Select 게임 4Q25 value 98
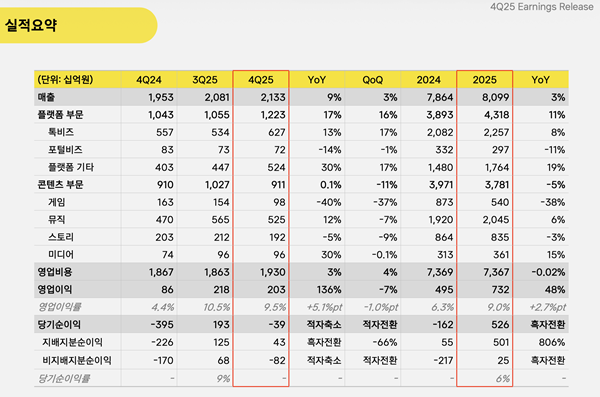The height and width of the screenshot is (397, 600). (x=279, y=202)
